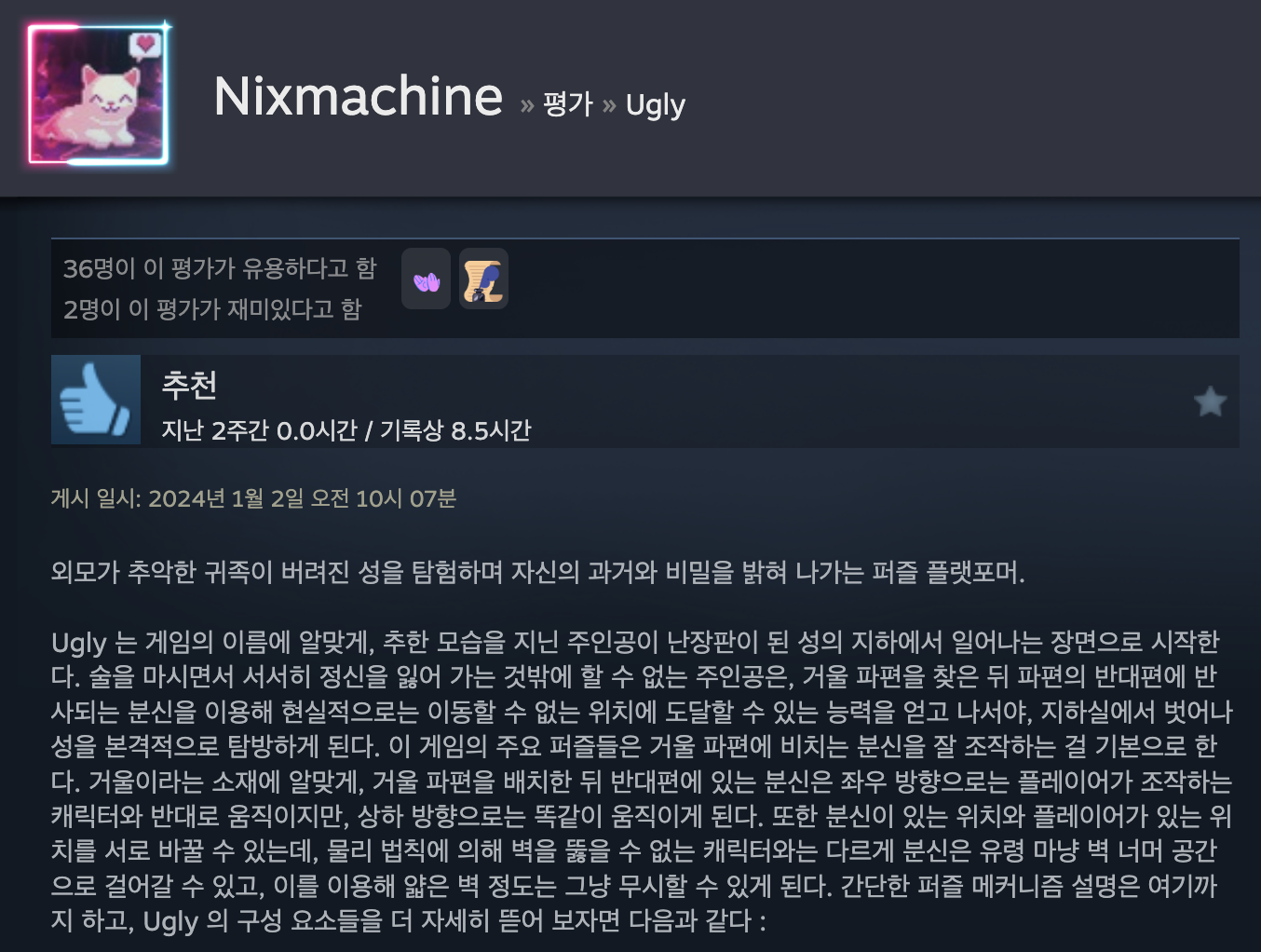Click the 36명이 유용하다고 함 helpful count
Screen dimensions: 1261x952
coord(220,268)
